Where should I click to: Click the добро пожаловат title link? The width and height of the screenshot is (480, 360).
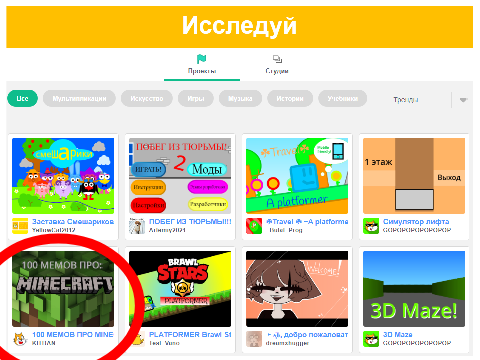tap(307, 335)
